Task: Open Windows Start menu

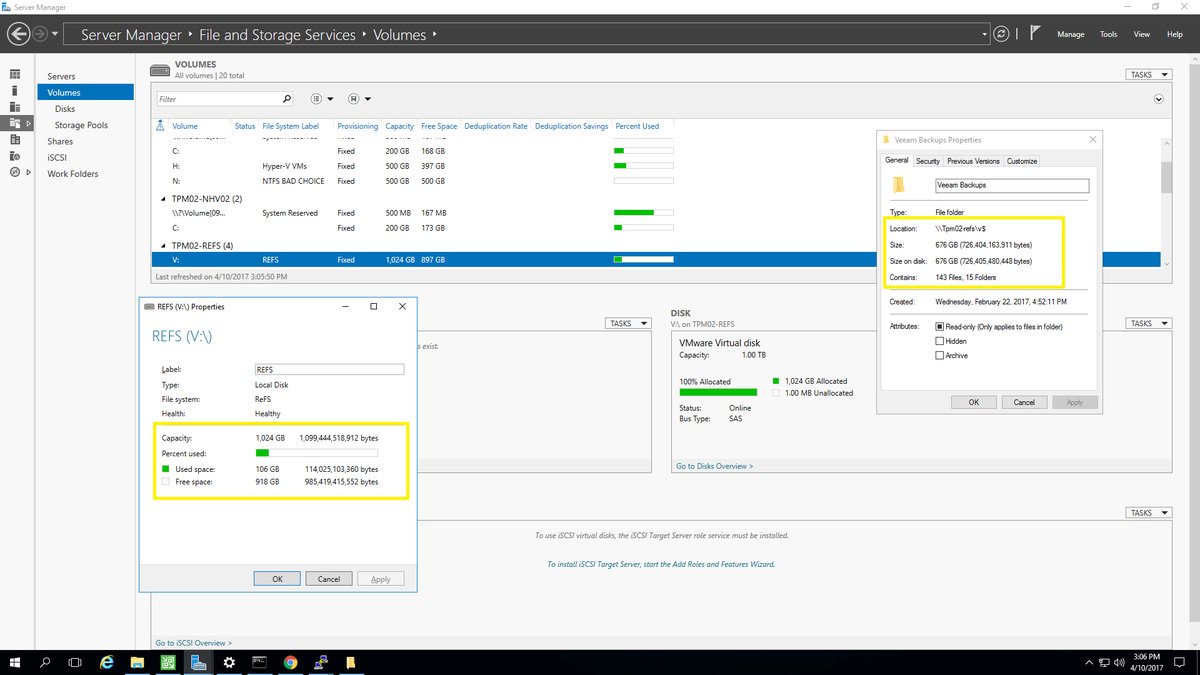Action: [x=15, y=662]
